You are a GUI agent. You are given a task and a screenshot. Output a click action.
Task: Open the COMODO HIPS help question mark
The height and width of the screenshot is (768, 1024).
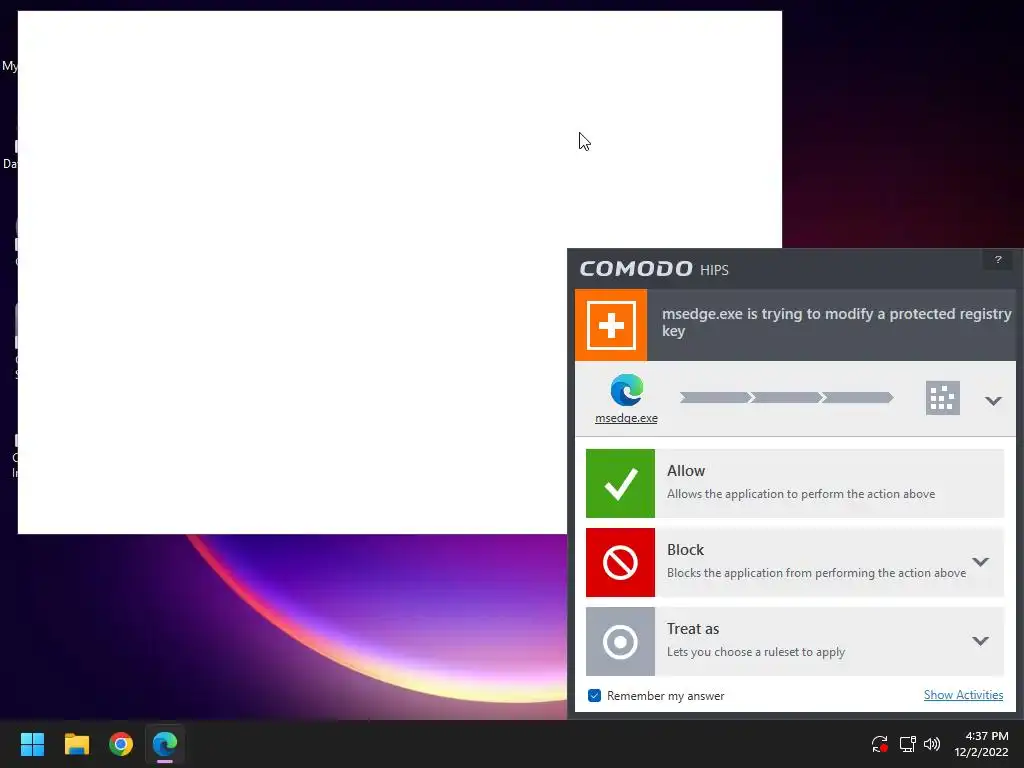(x=998, y=260)
